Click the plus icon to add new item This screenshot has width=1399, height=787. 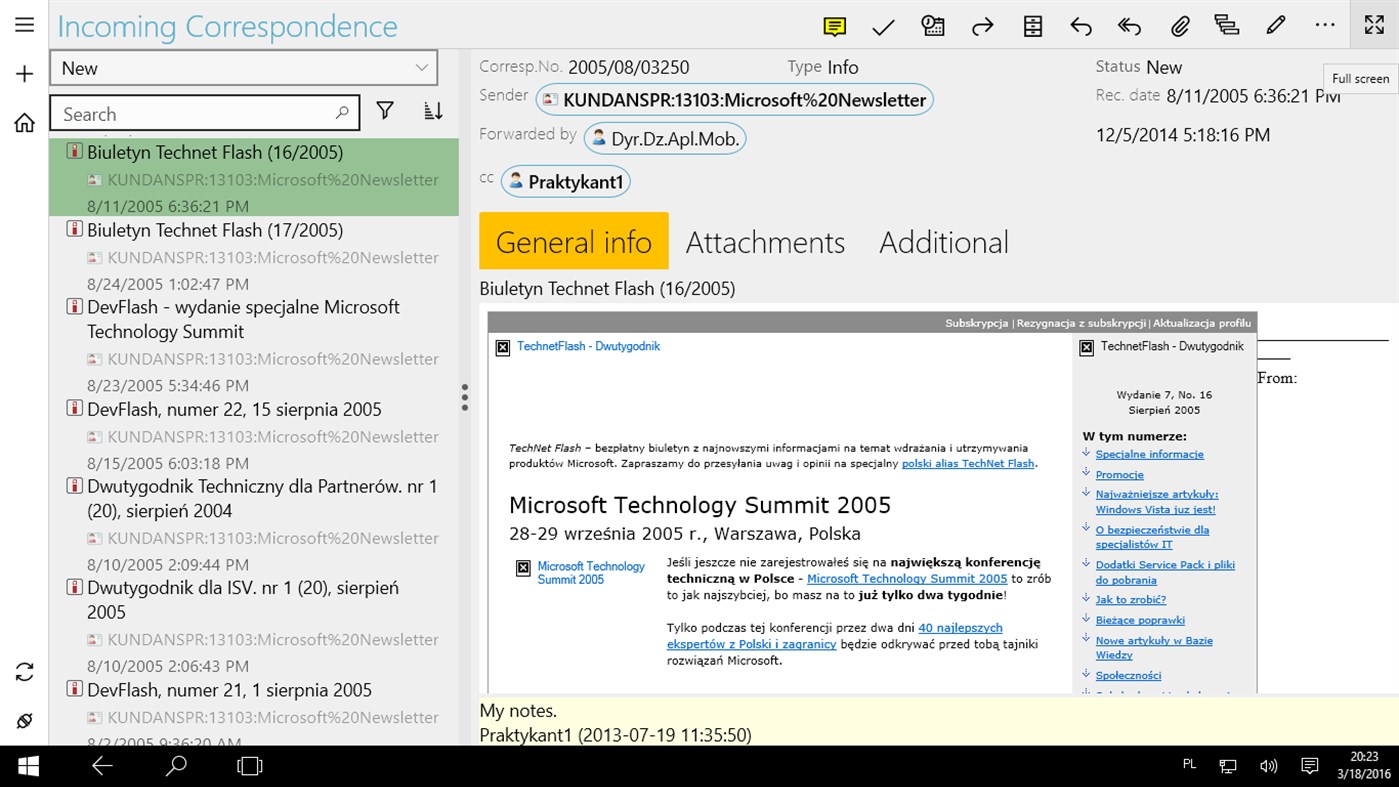pos(24,73)
